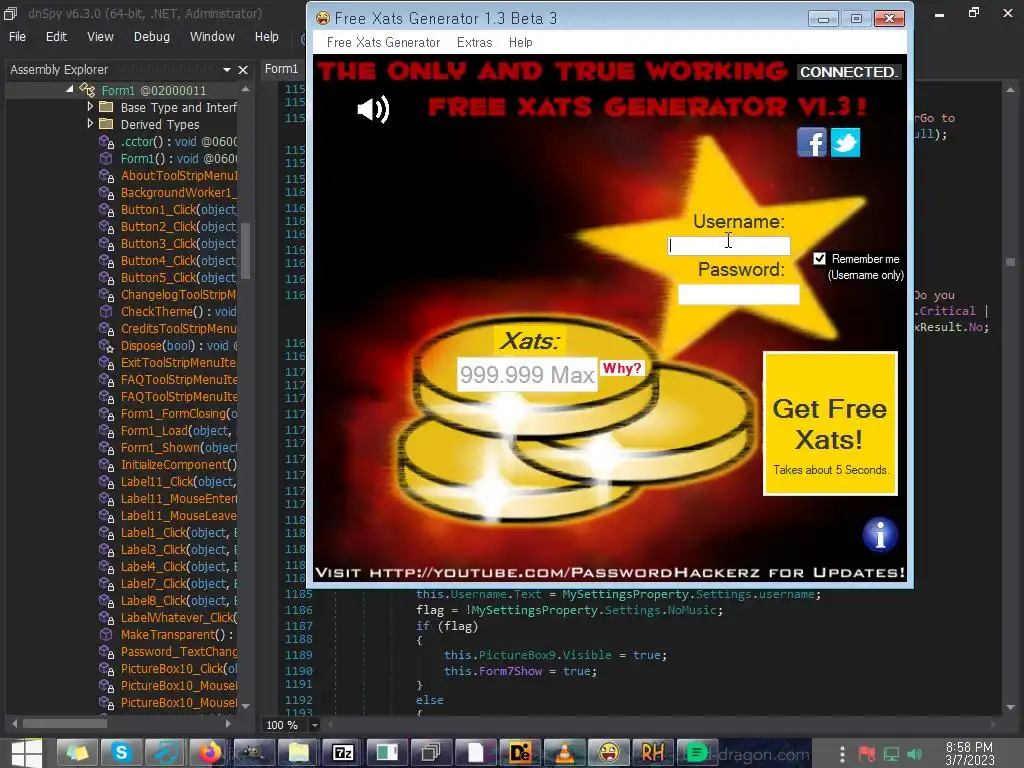
Task: Click the 999.999 Max Xats amount field
Action: pos(527,374)
